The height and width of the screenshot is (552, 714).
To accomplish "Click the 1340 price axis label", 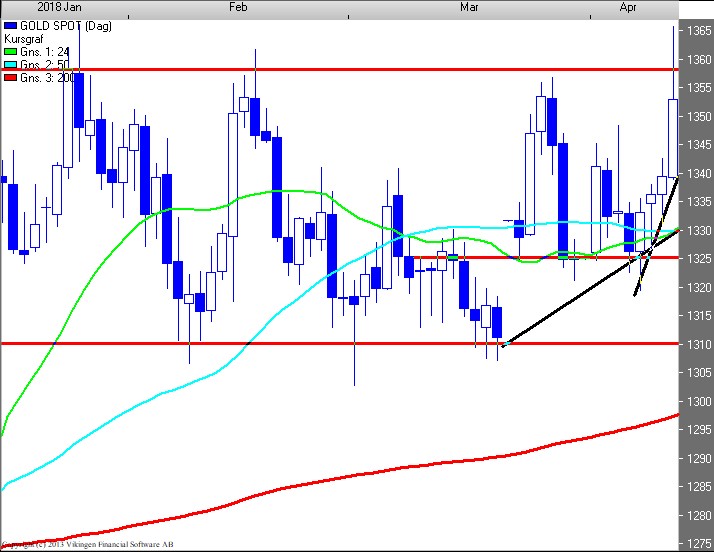I will 698,174.
